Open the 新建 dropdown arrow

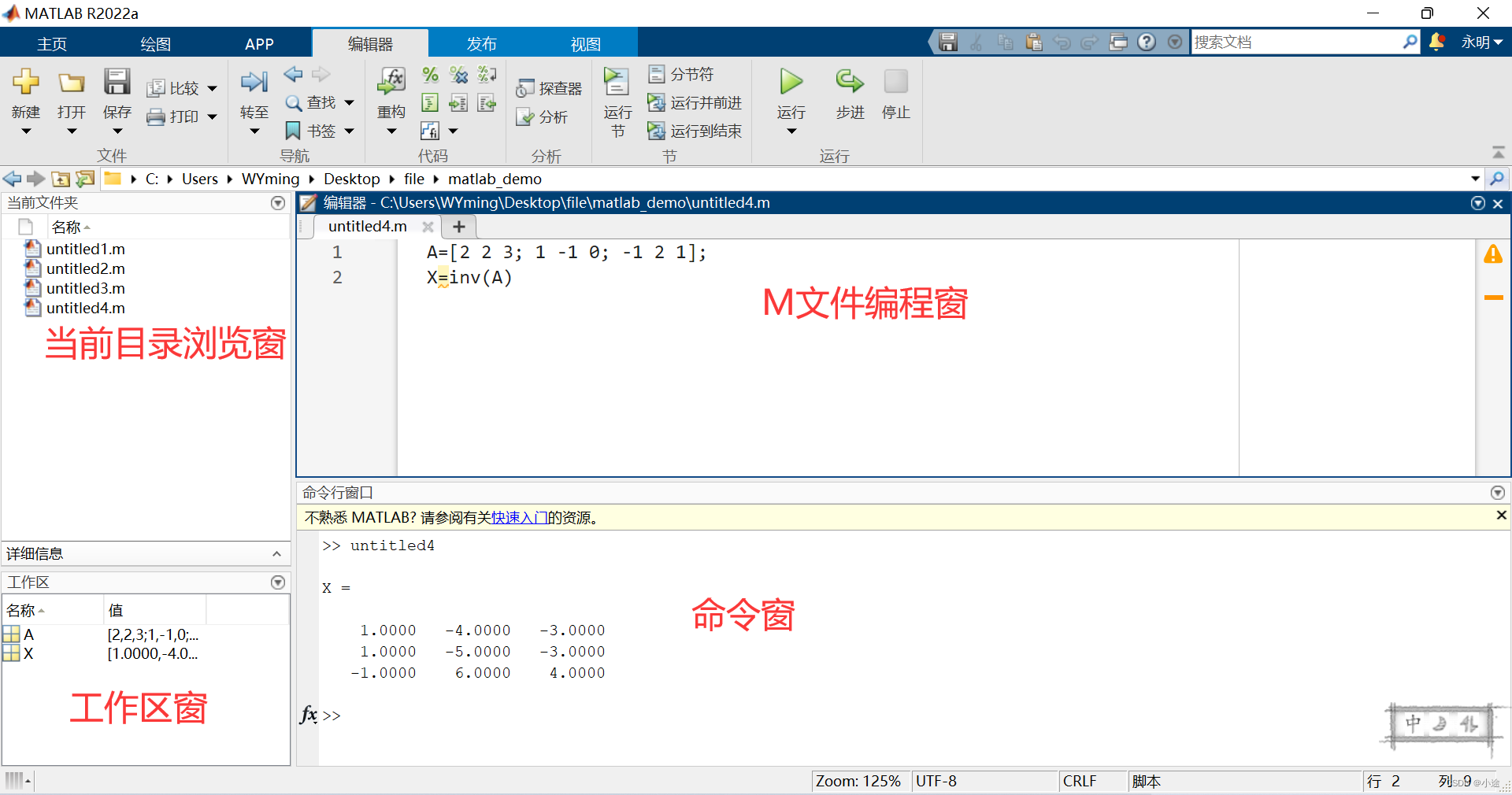tap(26, 131)
